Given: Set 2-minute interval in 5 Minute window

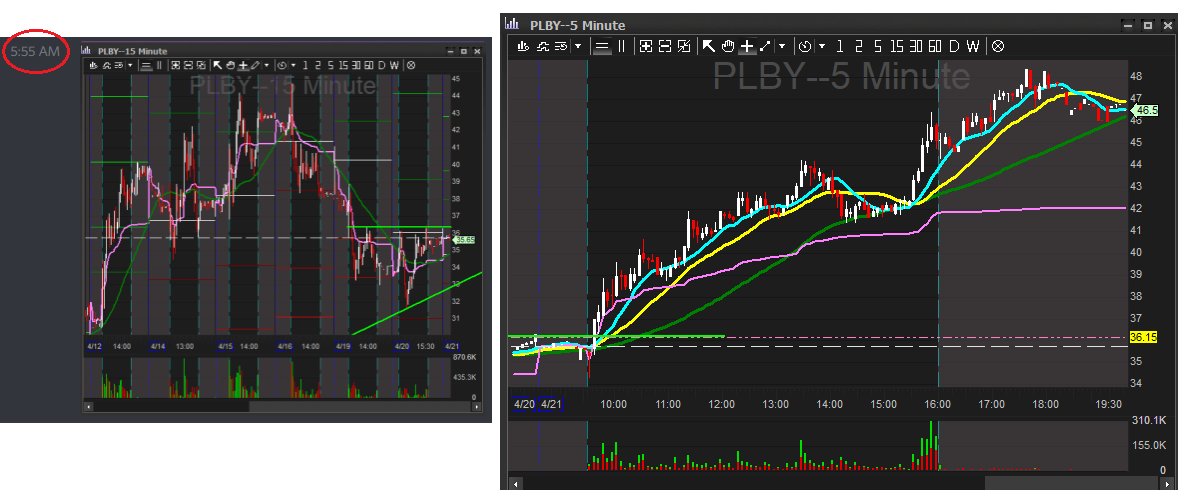Looking at the screenshot, I should click(x=859, y=46).
